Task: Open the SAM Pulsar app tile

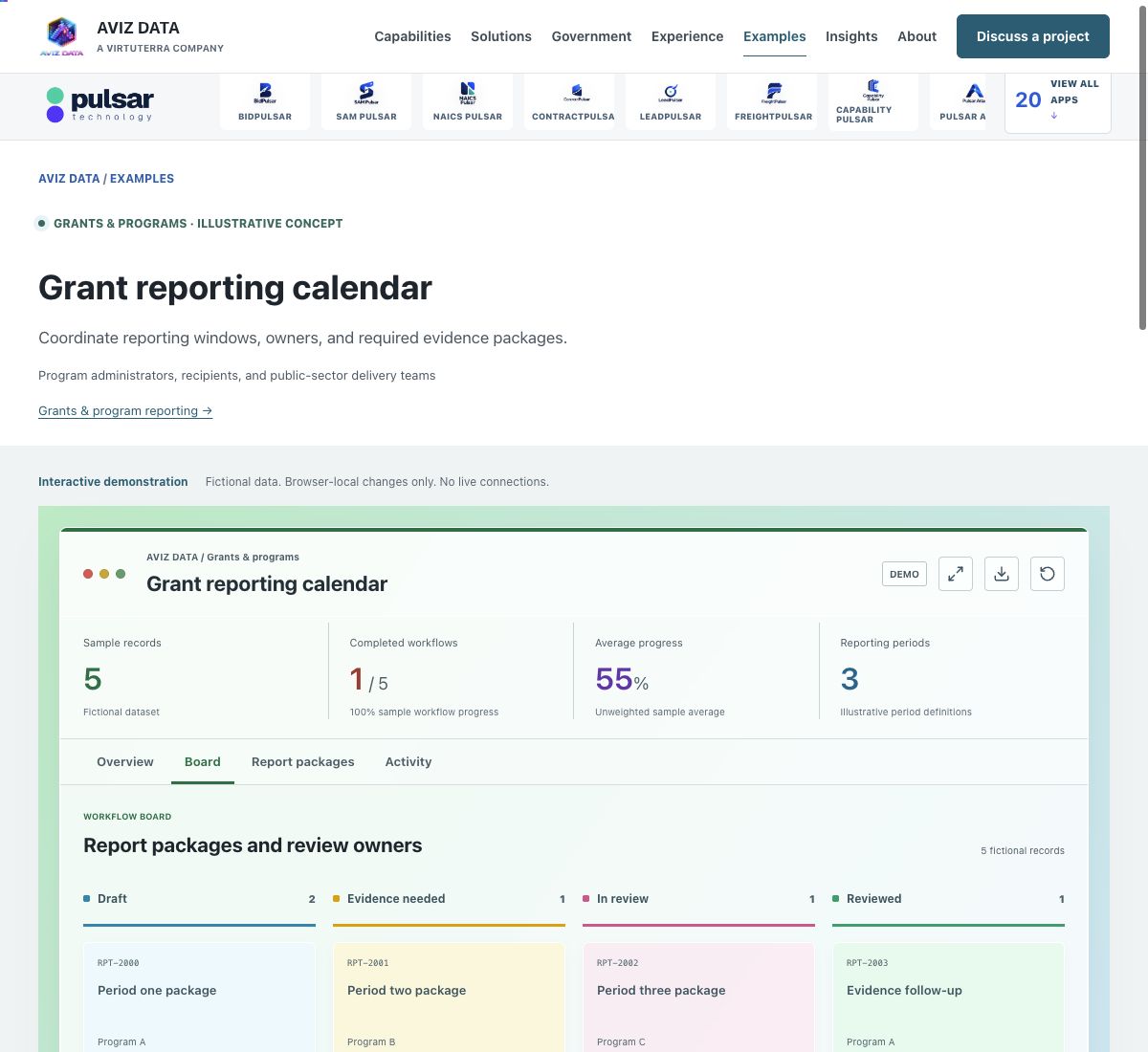Action: 366,101
